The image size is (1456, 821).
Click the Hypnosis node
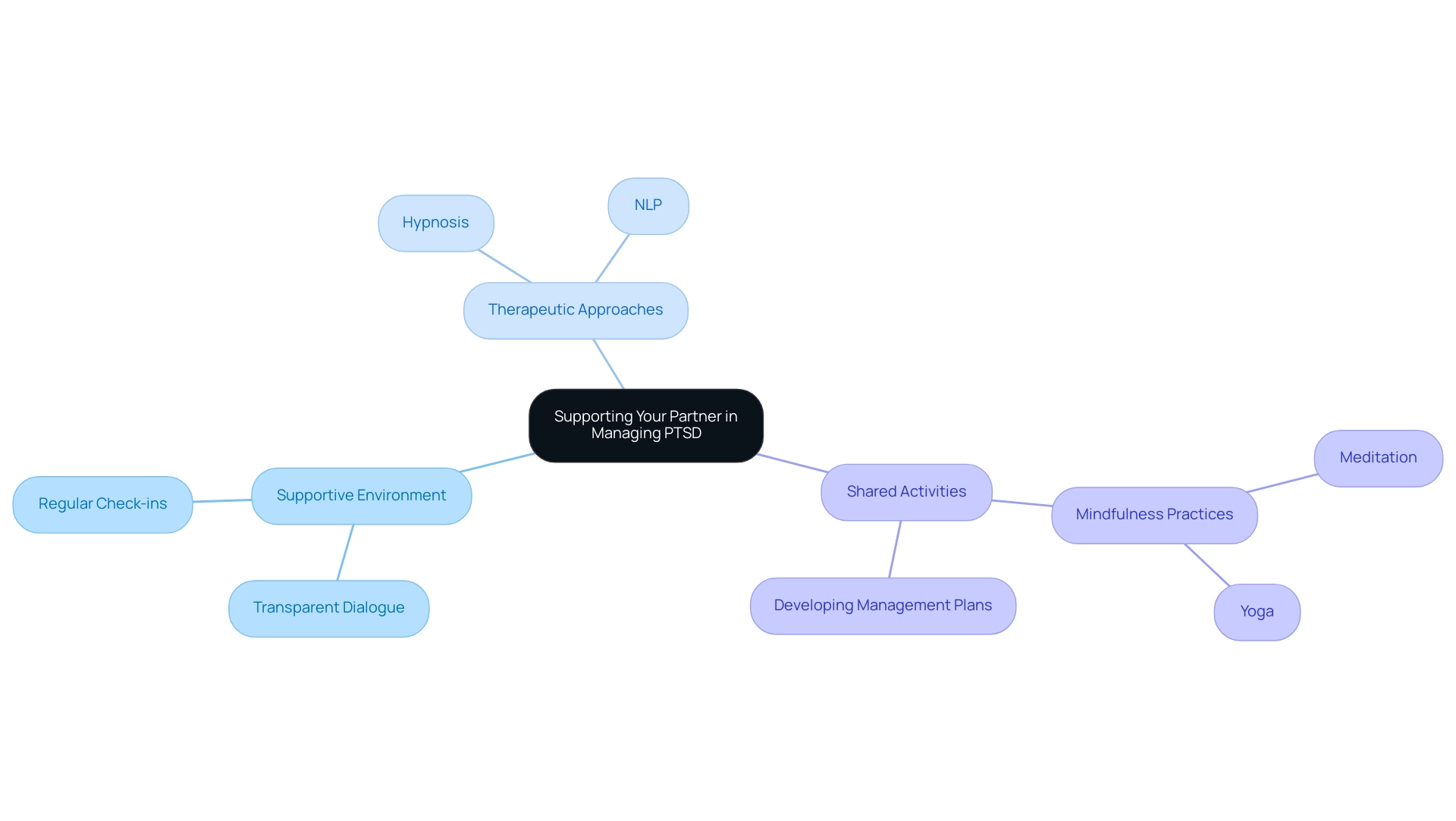pyautogui.click(x=435, y=222)
